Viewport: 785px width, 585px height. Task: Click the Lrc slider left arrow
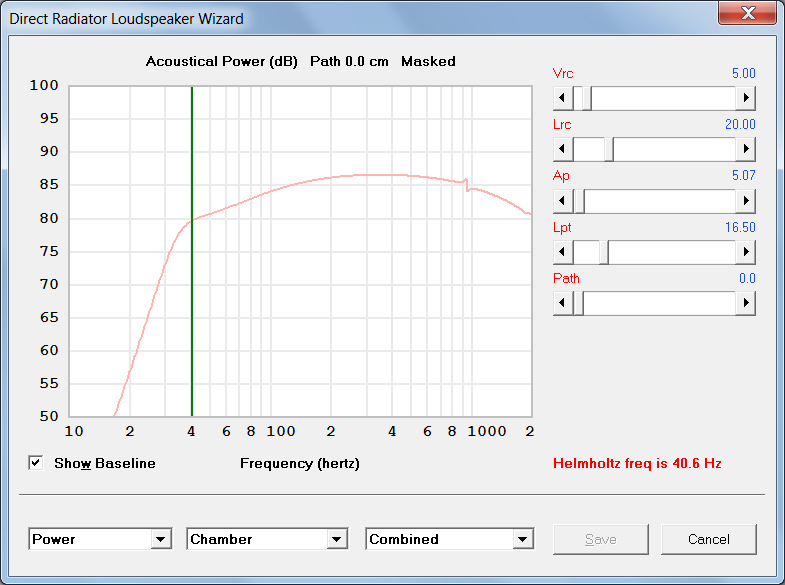point(563,149)
